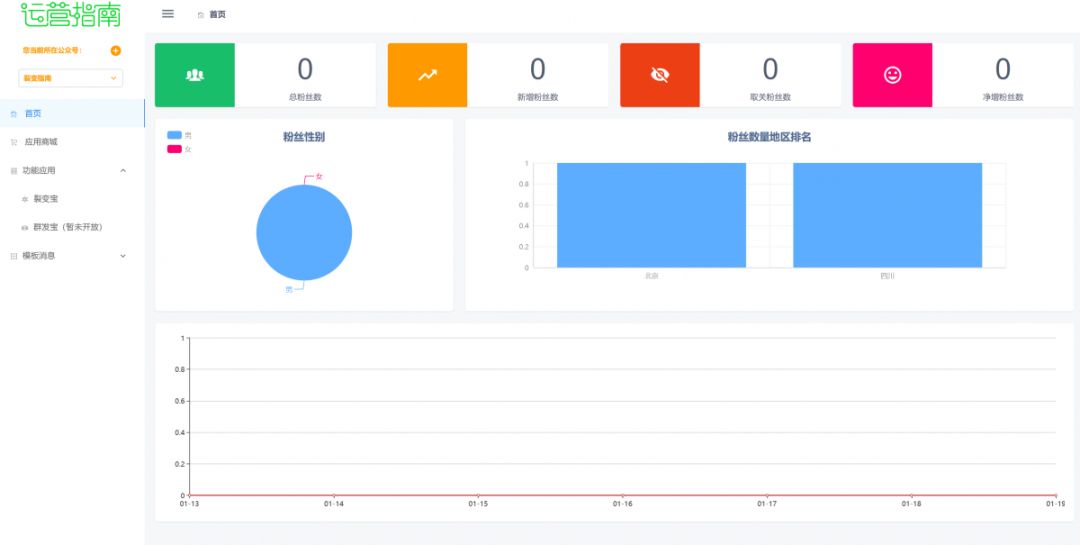Open the 裂变指南 account dropdown
Screen dimensions: 1080x545
pos(70,78)
